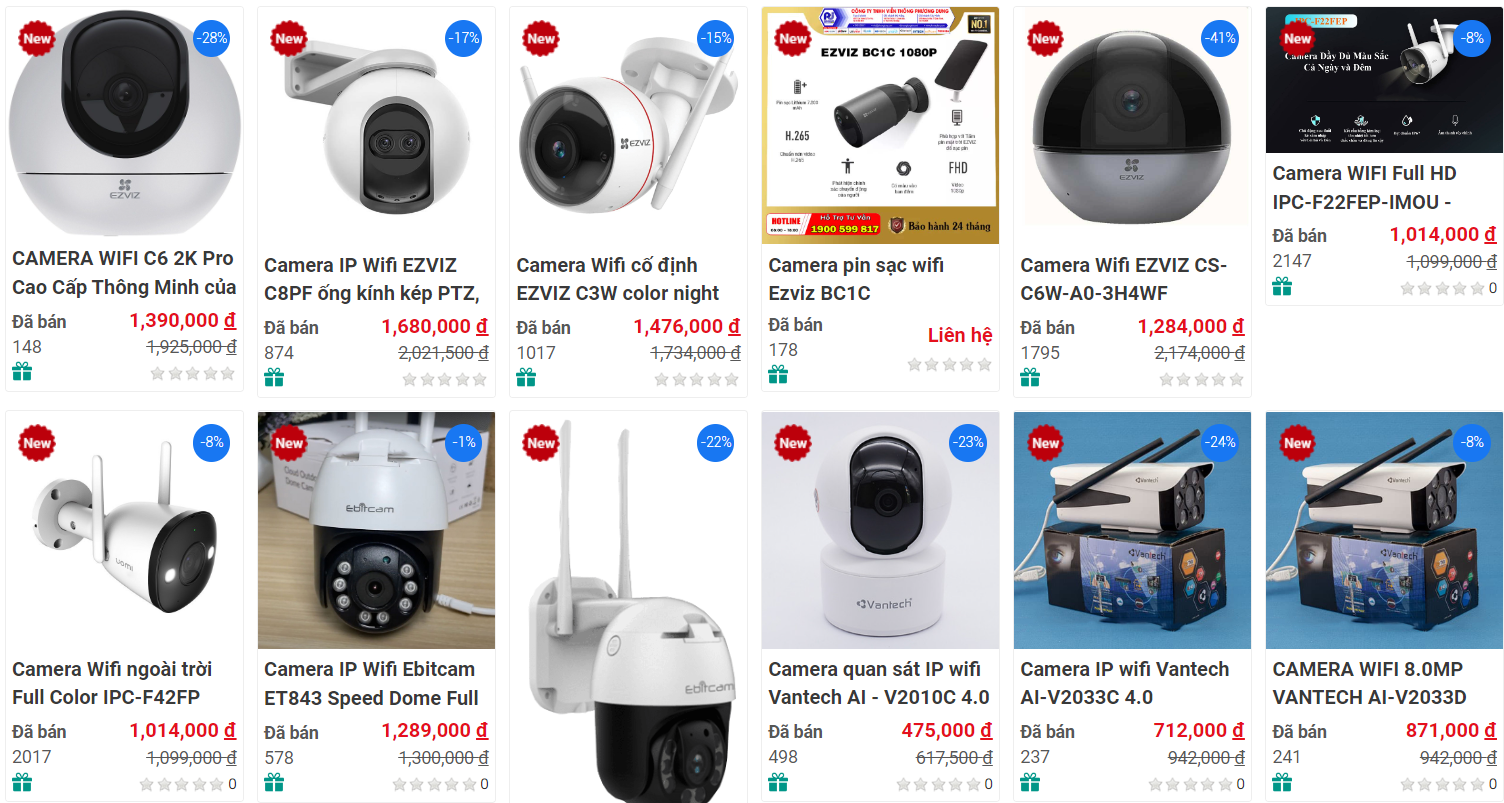This screenshot has height=803, width=1504.
Task: Click the Ebitcam ET843 Speed Dome photo
Action: [x=376, y=531]
